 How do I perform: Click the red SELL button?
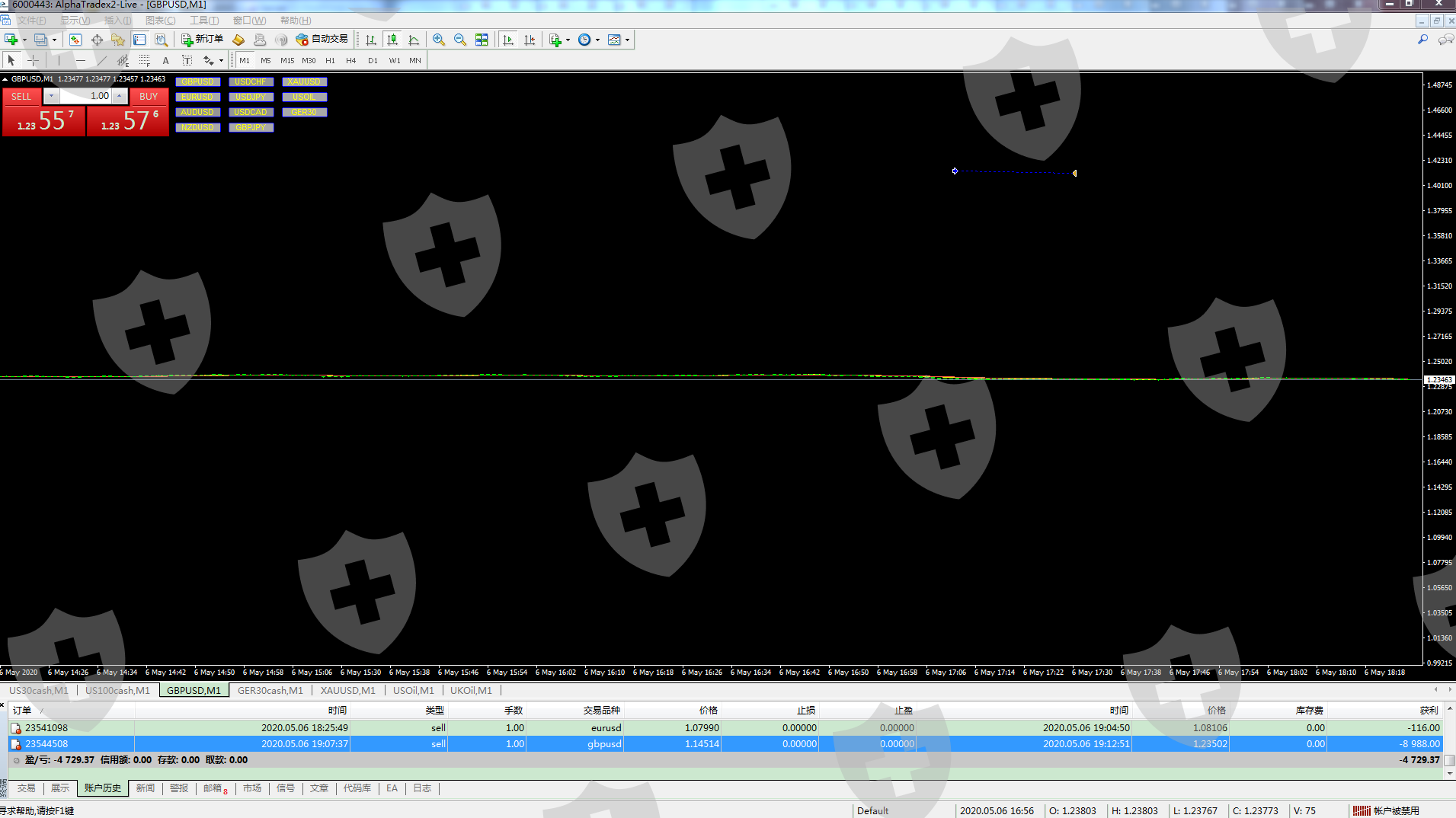tap(21, 97)
